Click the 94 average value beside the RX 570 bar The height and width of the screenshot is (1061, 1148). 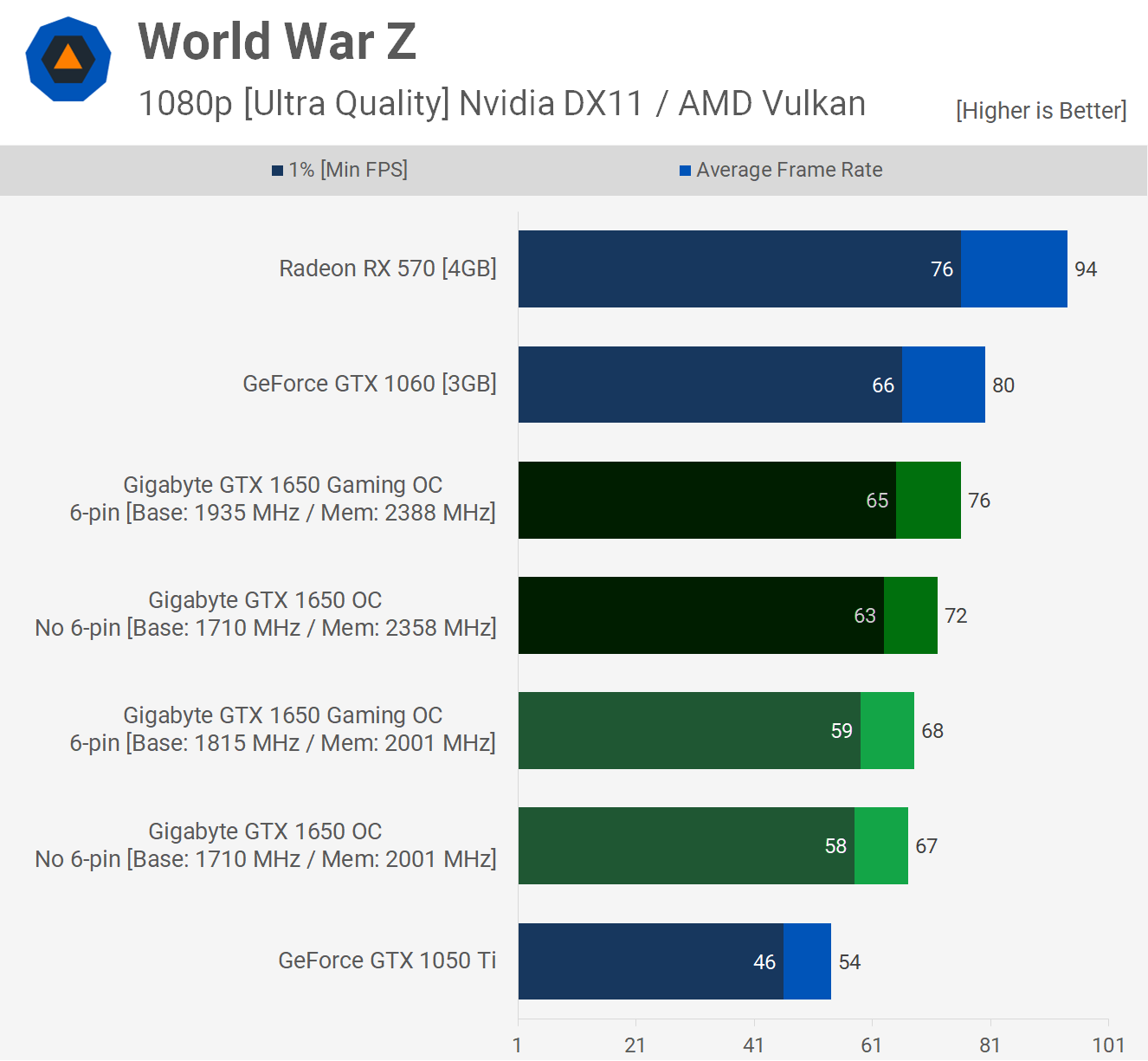click(x=1085, y=269)
